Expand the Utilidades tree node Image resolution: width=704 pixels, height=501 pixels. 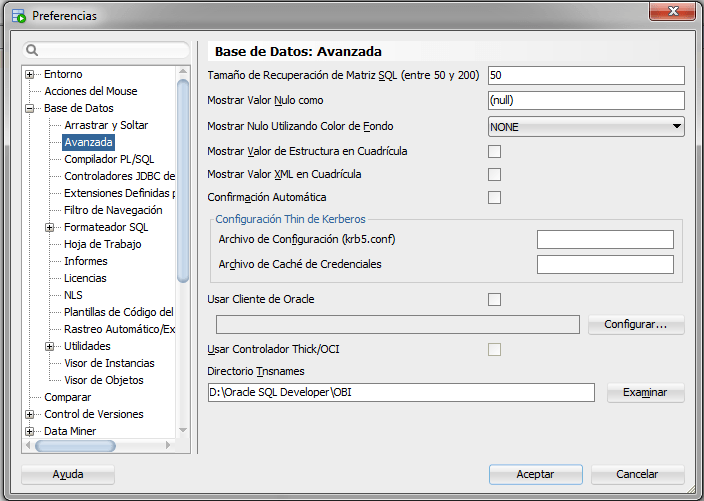click(x=50, y=346)
